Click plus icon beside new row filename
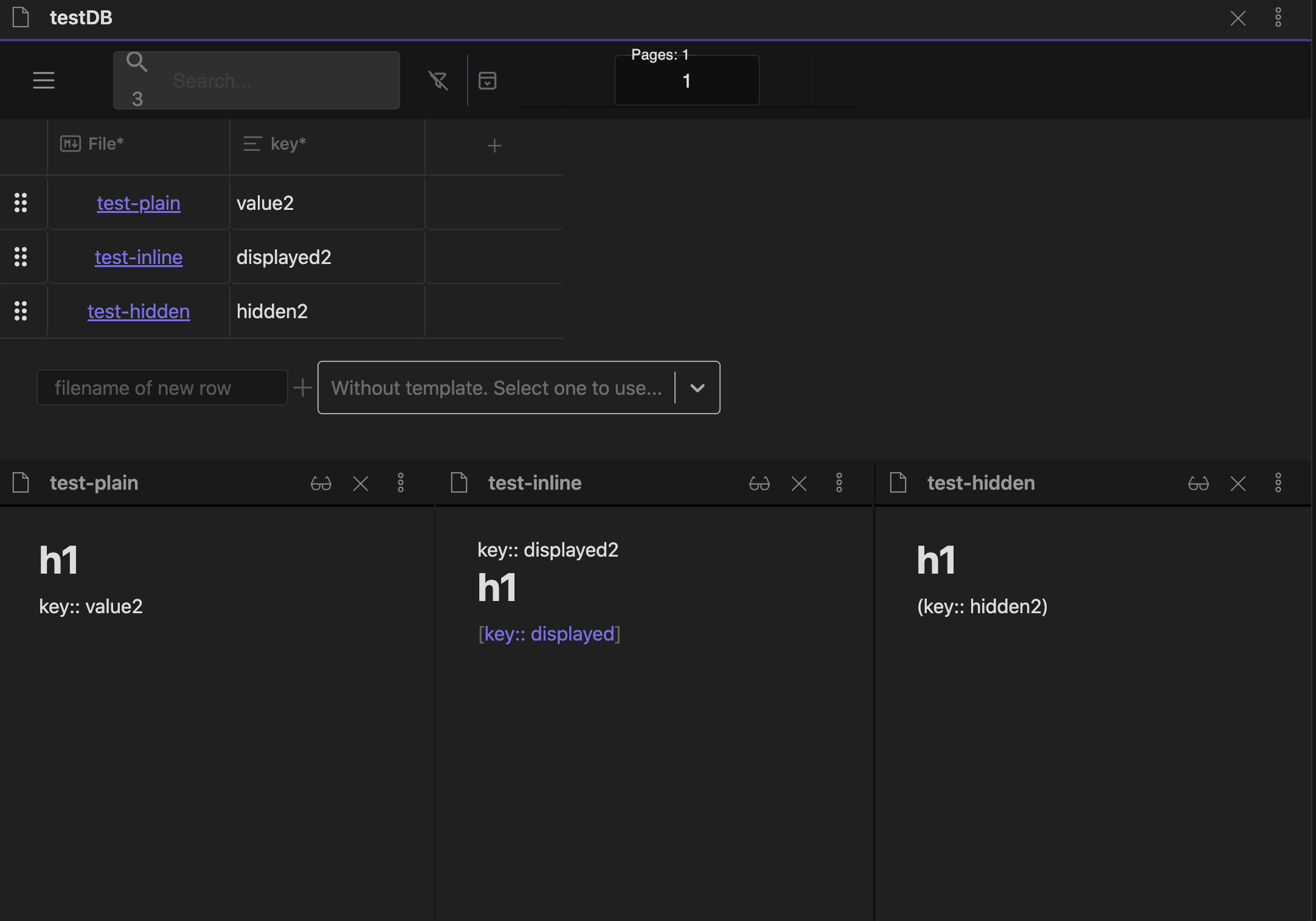The image size is (1316, 921). [302, 388]
